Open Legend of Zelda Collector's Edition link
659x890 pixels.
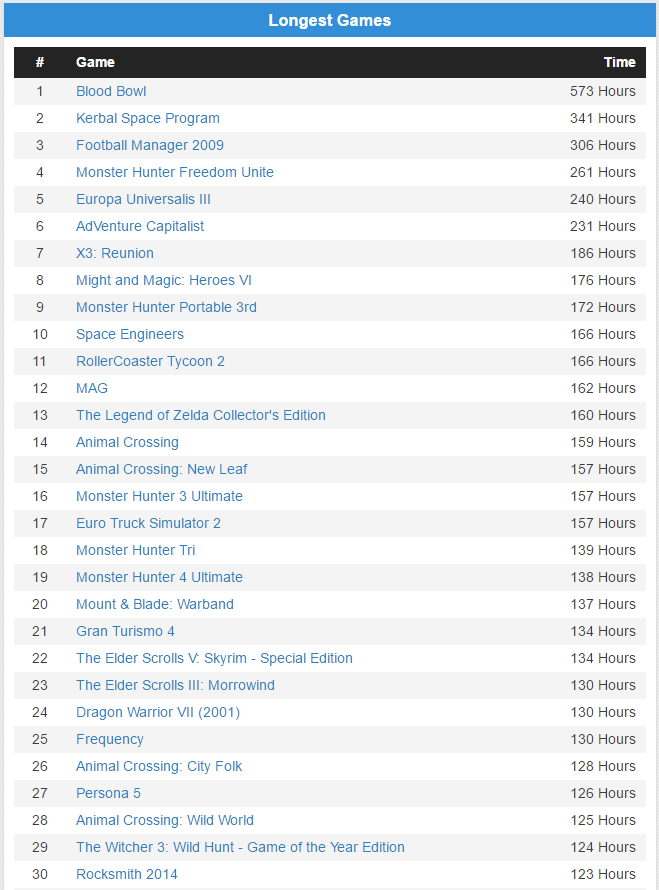pyautogui.click(x=201, y=415)
